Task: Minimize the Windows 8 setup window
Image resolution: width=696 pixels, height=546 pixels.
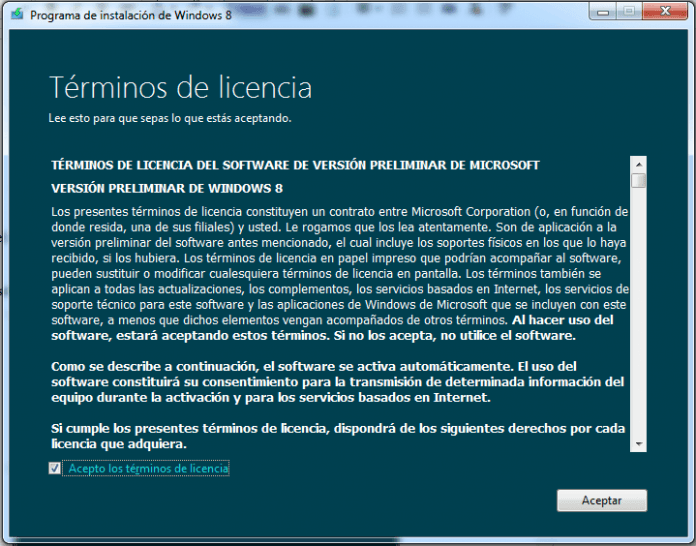Action: (x=602, y=12)
